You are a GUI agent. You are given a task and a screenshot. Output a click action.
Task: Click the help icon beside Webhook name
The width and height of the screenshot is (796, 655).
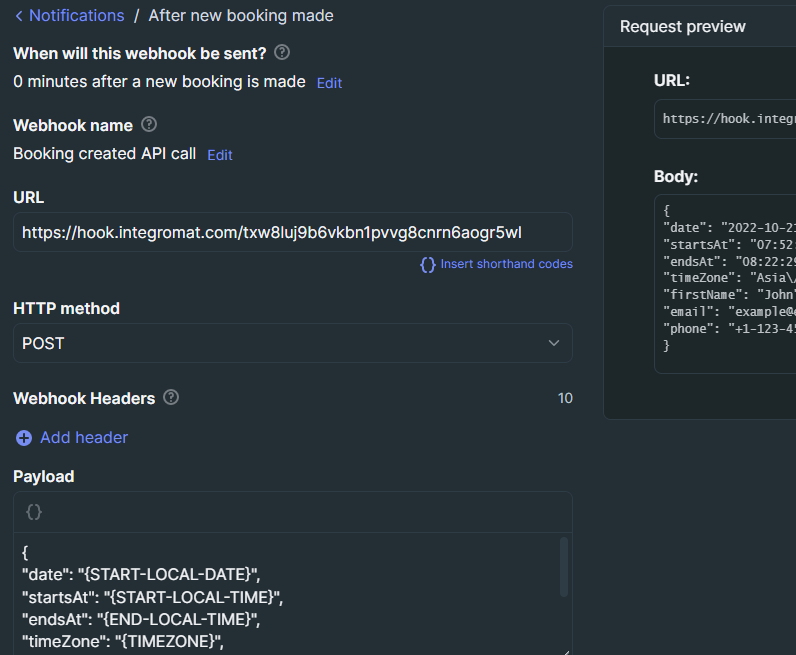tap(149, 124)
